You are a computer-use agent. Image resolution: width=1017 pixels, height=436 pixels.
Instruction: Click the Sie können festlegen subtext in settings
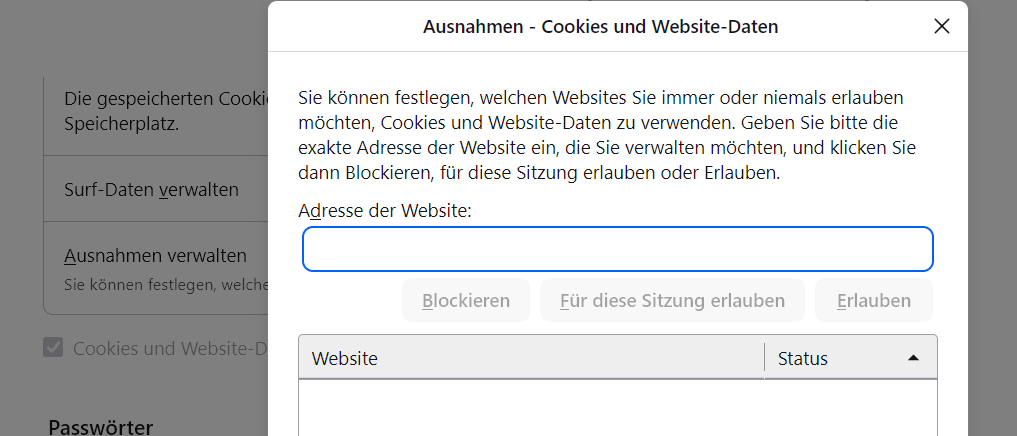[165, 285]
